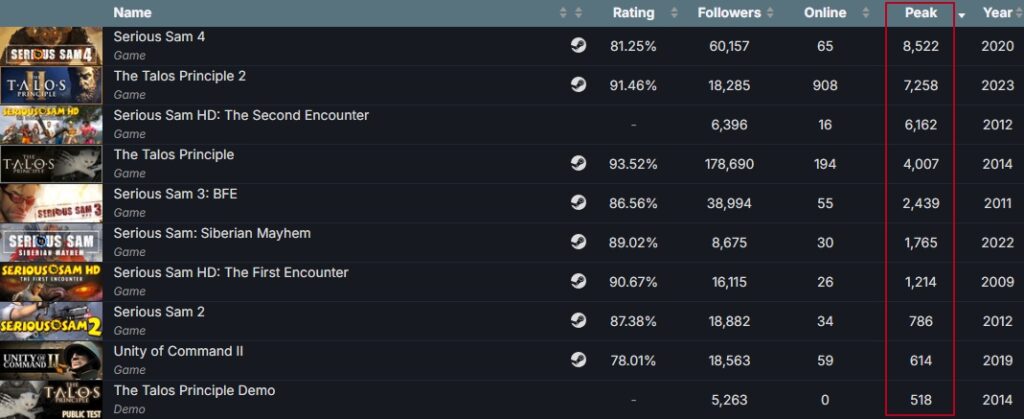Sort the table by Name header
The height and width of the screenshot is (419, 1024).
[x=133, y=13]
